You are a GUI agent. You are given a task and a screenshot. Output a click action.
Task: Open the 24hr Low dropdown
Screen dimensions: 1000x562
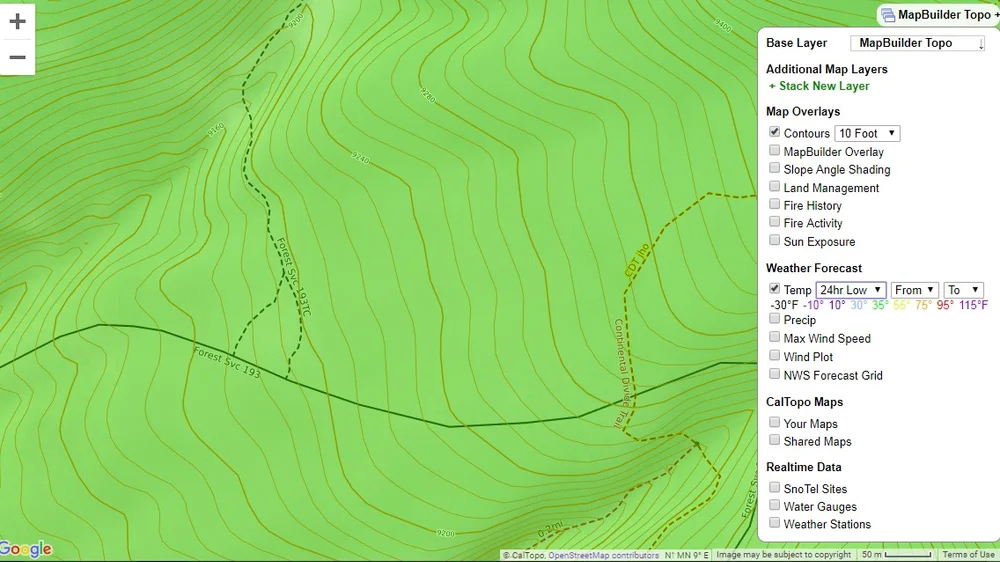[851, 290]
